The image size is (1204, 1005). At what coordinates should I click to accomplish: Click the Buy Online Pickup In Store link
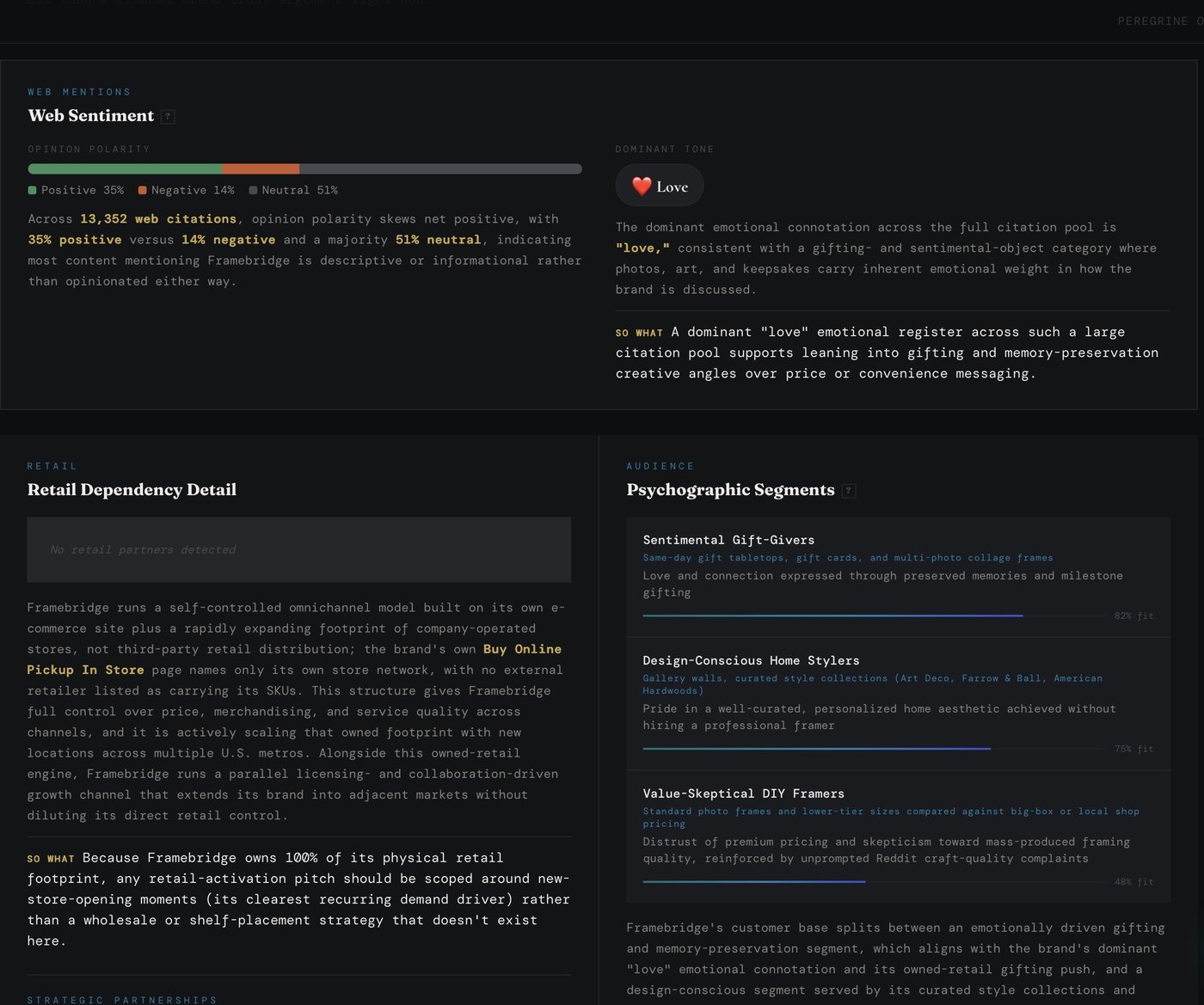(294, 659)
